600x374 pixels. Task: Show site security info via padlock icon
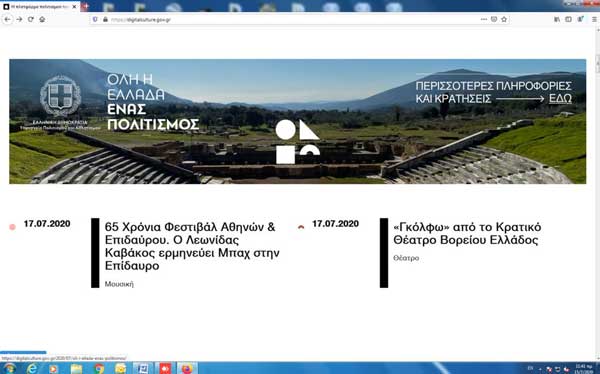105,19
